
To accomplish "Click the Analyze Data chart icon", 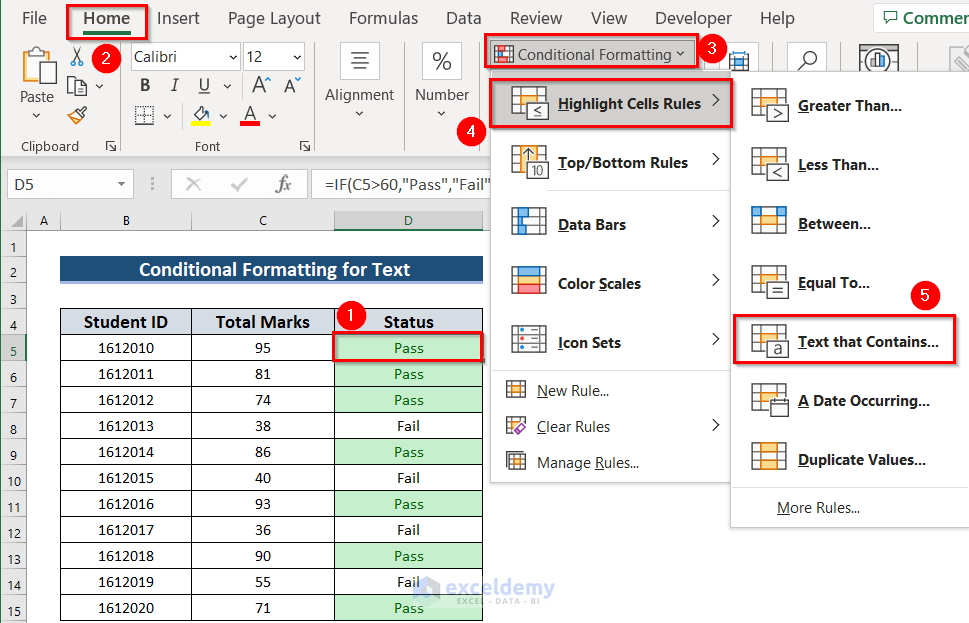I will coord(878,59).
